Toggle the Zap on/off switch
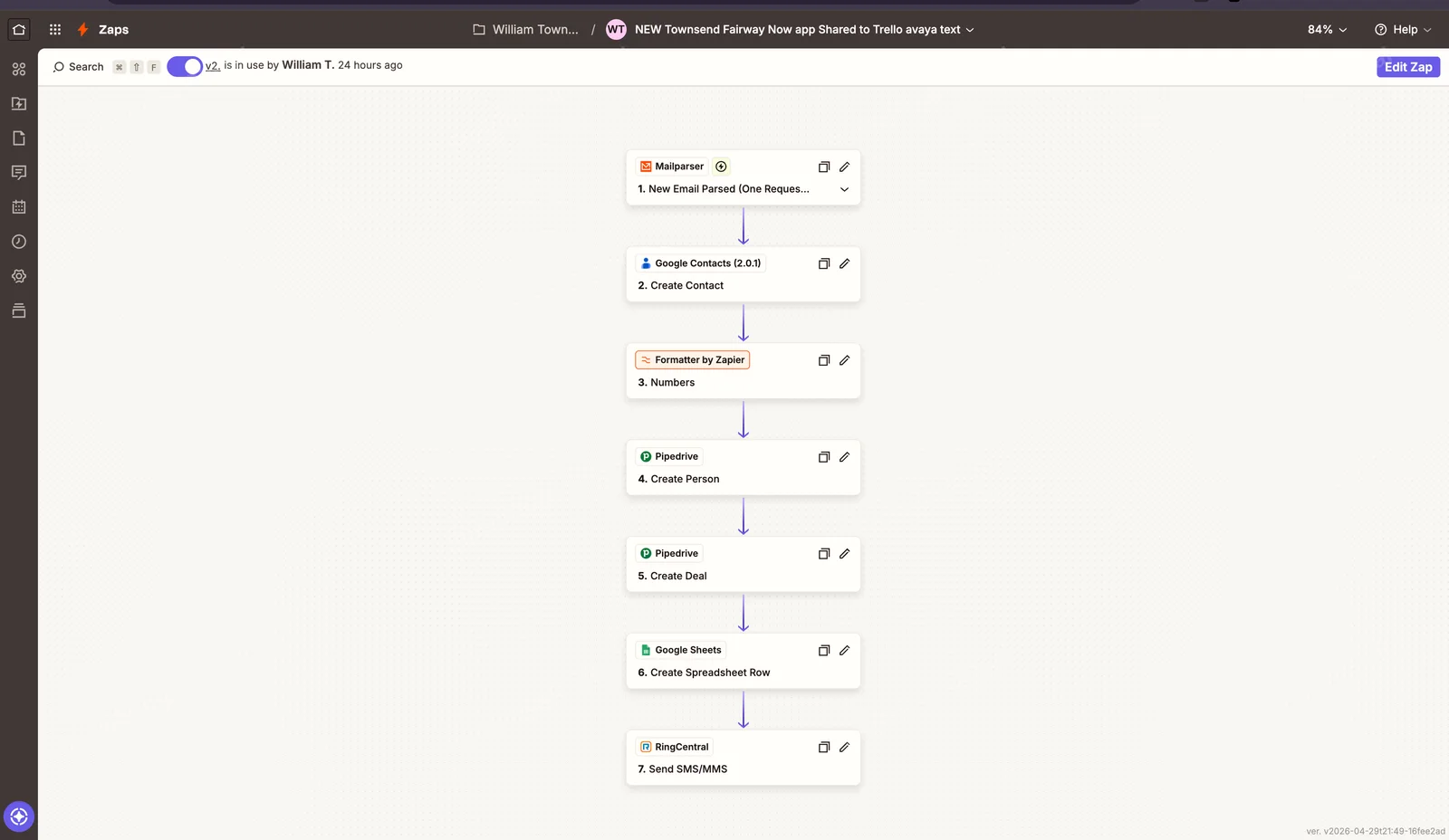Screen dimensions: 1449x840 [x=185, y=67]
